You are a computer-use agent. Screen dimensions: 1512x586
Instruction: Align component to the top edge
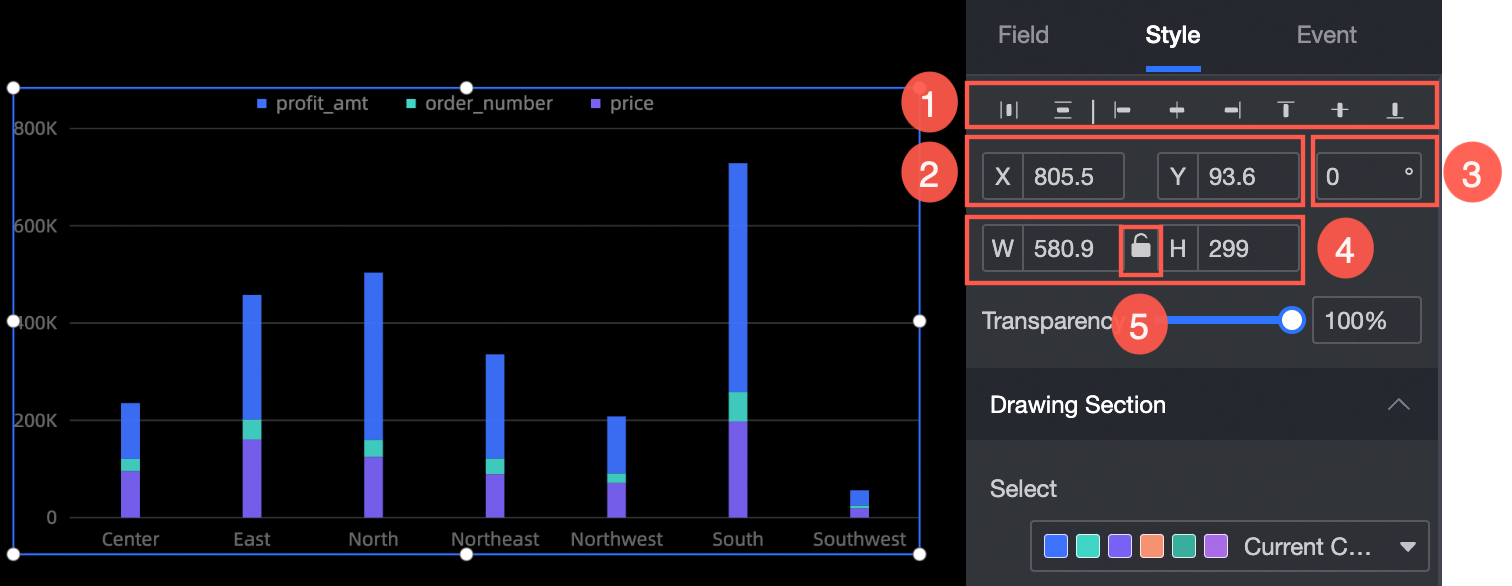click(1286, 110)
